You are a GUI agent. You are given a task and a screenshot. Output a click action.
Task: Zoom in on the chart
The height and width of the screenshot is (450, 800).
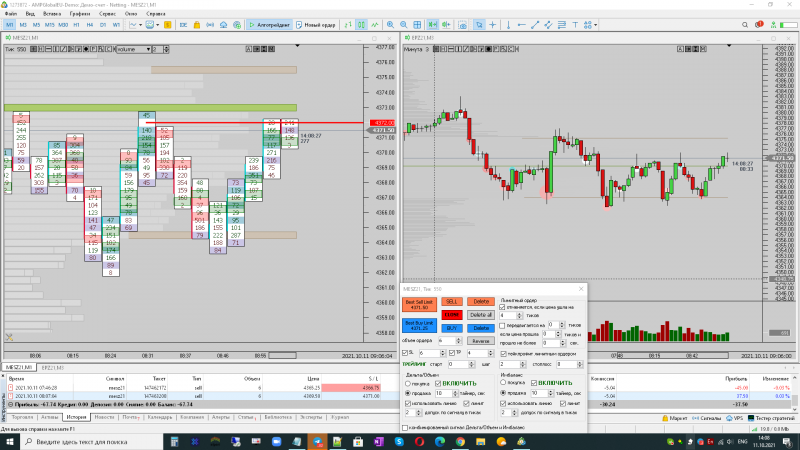pos(390,24)
